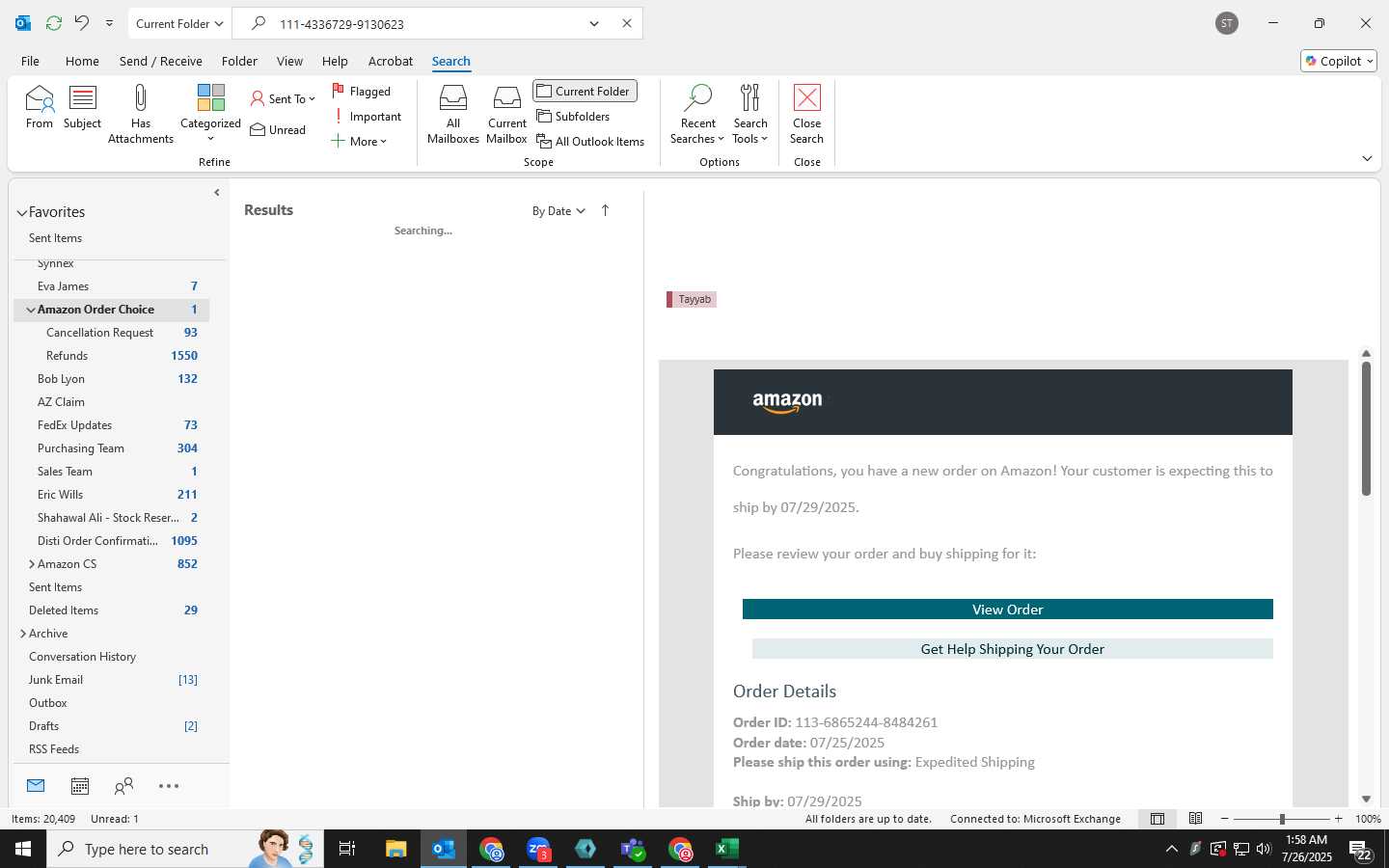This screenshot has width=1389, height=868.
Task: Open the Folder tab
Action: (239, 61)
